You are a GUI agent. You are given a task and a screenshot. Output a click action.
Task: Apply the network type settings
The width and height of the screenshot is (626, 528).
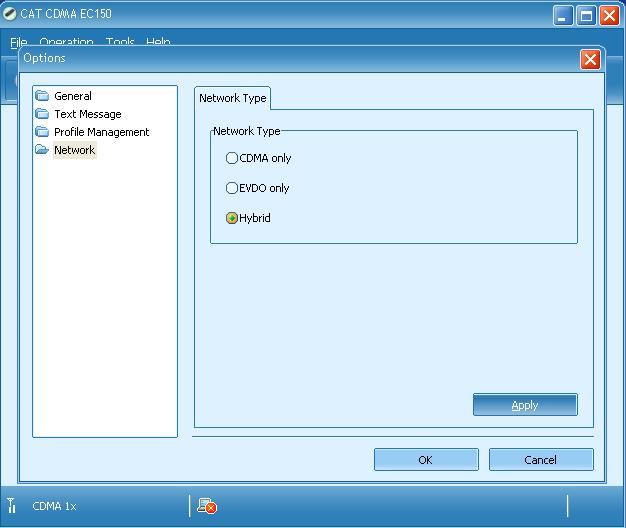click(525, 405)
